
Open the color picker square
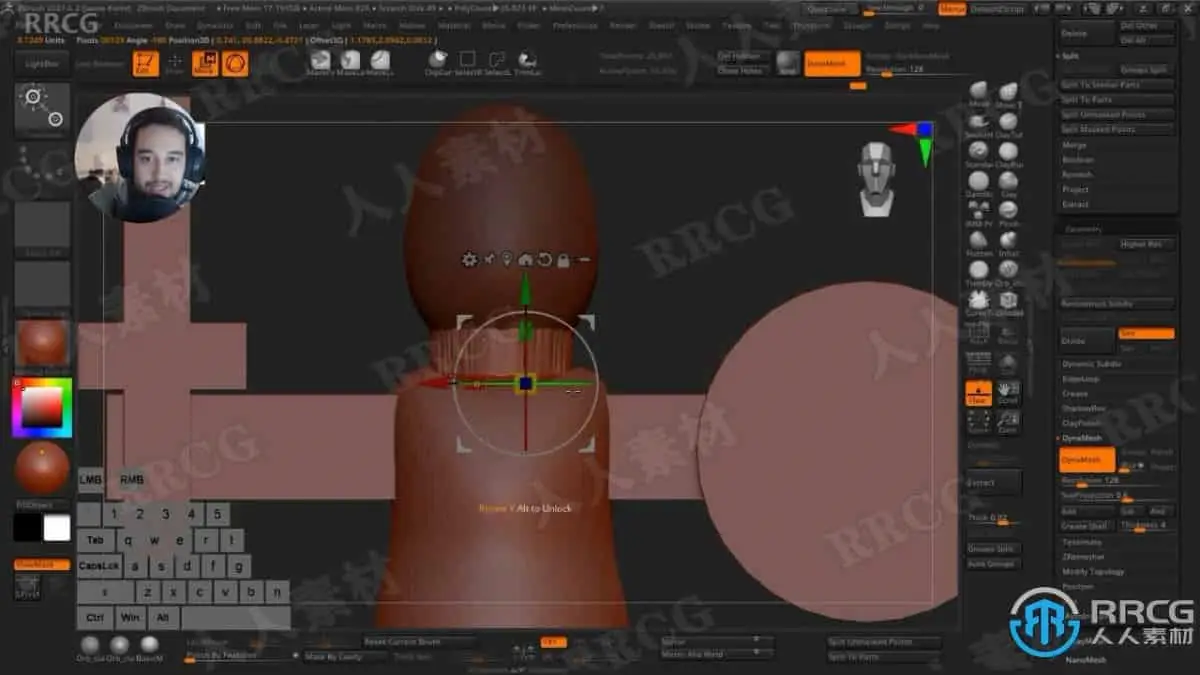[x=42, y=406]
